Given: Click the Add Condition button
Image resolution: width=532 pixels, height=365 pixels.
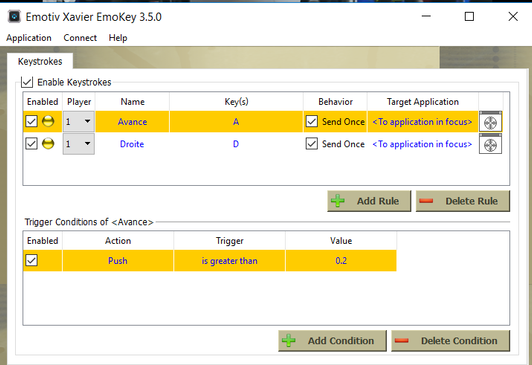Looking at the screenshot, I should tap(332, 341).
